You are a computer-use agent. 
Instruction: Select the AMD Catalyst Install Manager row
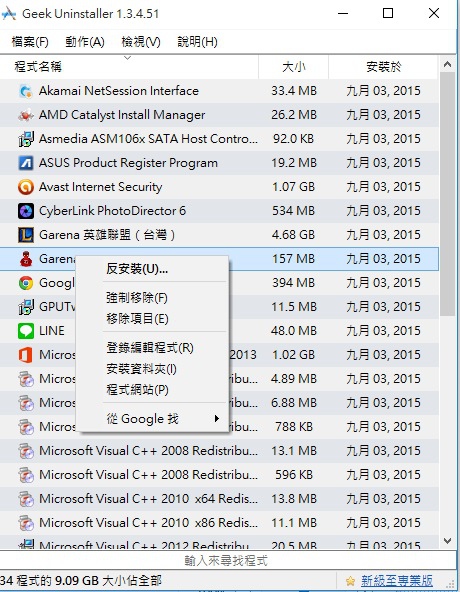(219, 115)
